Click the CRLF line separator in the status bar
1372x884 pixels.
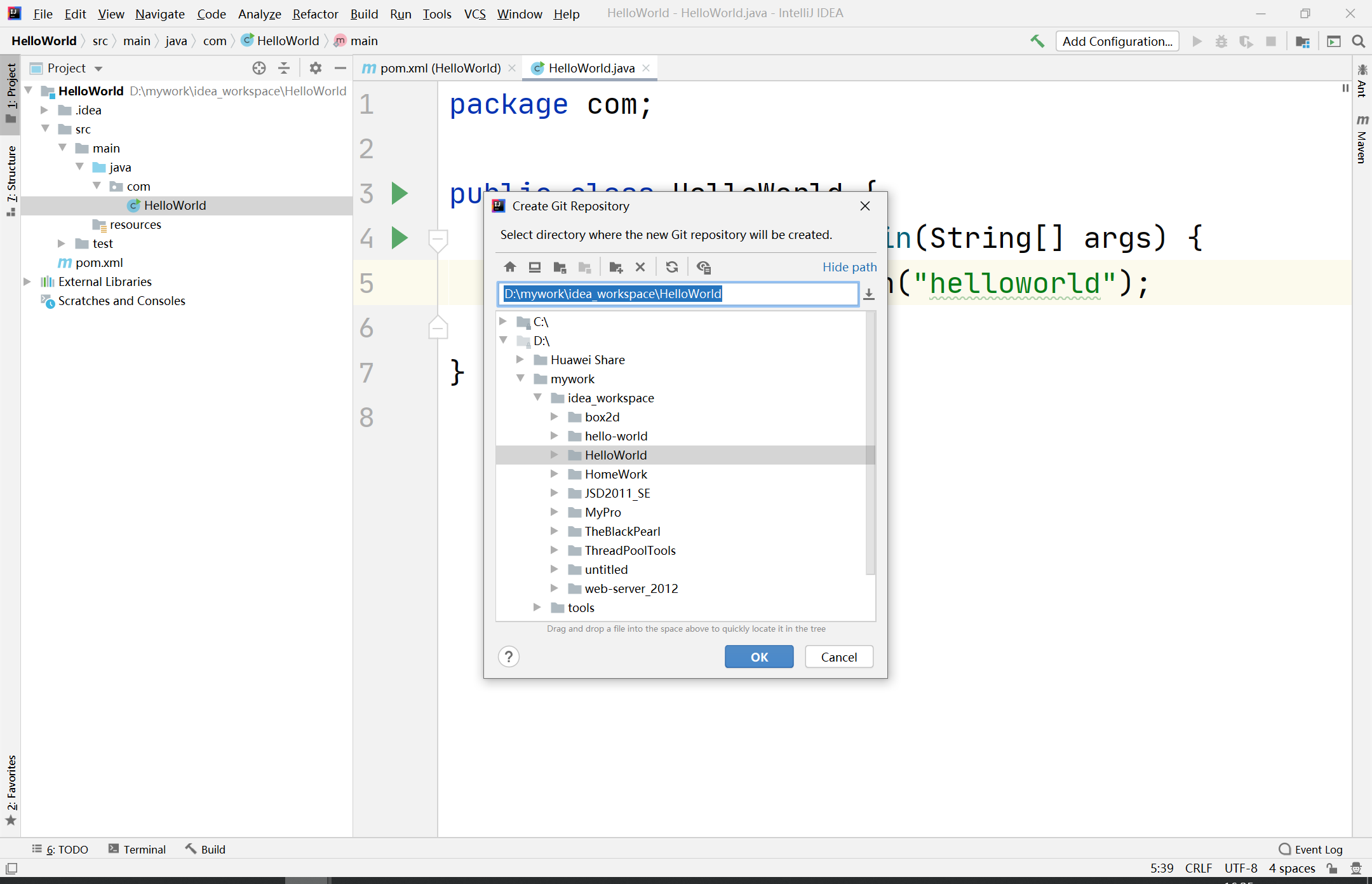(1198, 868)
